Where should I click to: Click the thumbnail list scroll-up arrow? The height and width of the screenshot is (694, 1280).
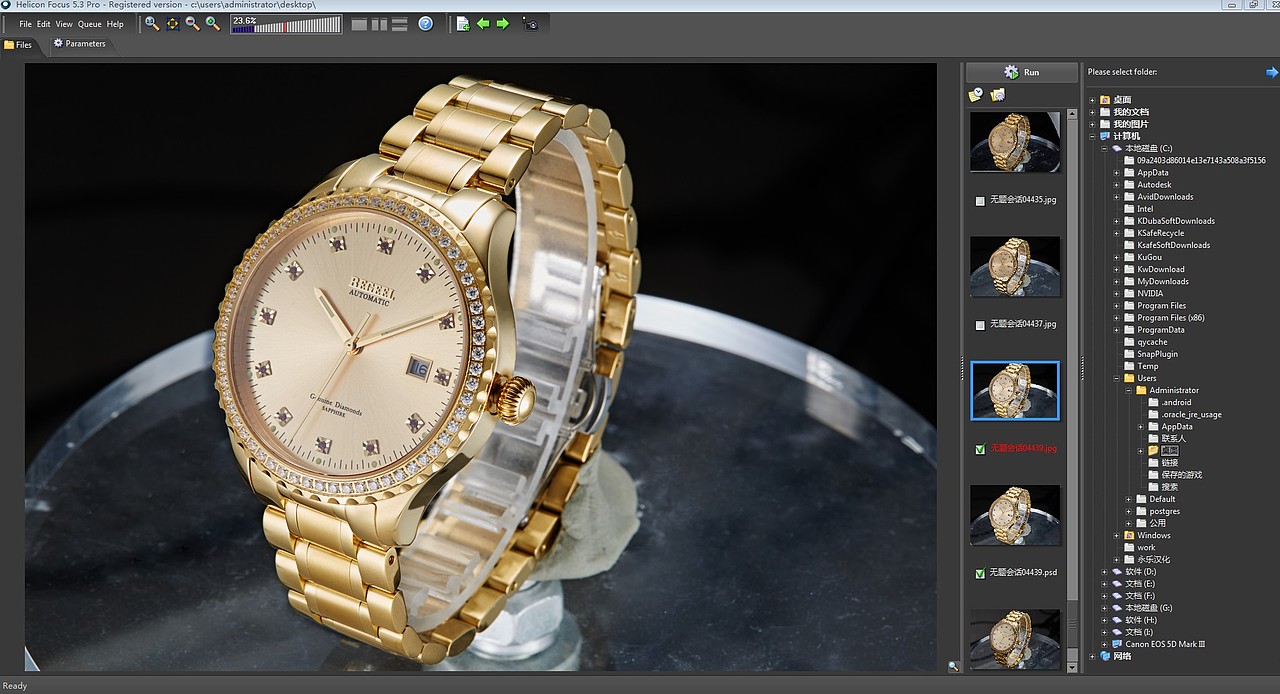click(1072, 116)
